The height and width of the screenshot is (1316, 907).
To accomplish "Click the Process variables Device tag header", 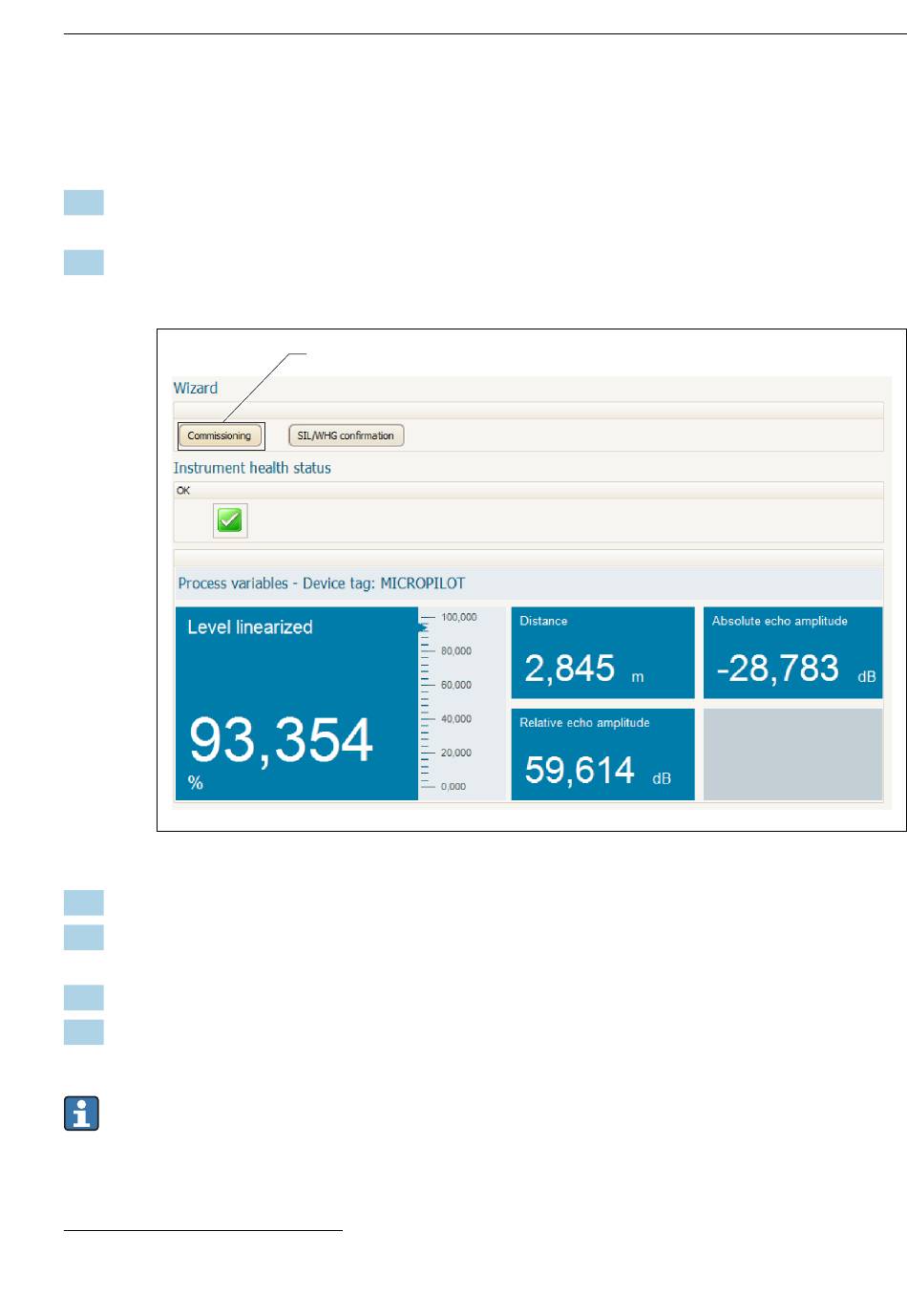I will pos(322,584).
